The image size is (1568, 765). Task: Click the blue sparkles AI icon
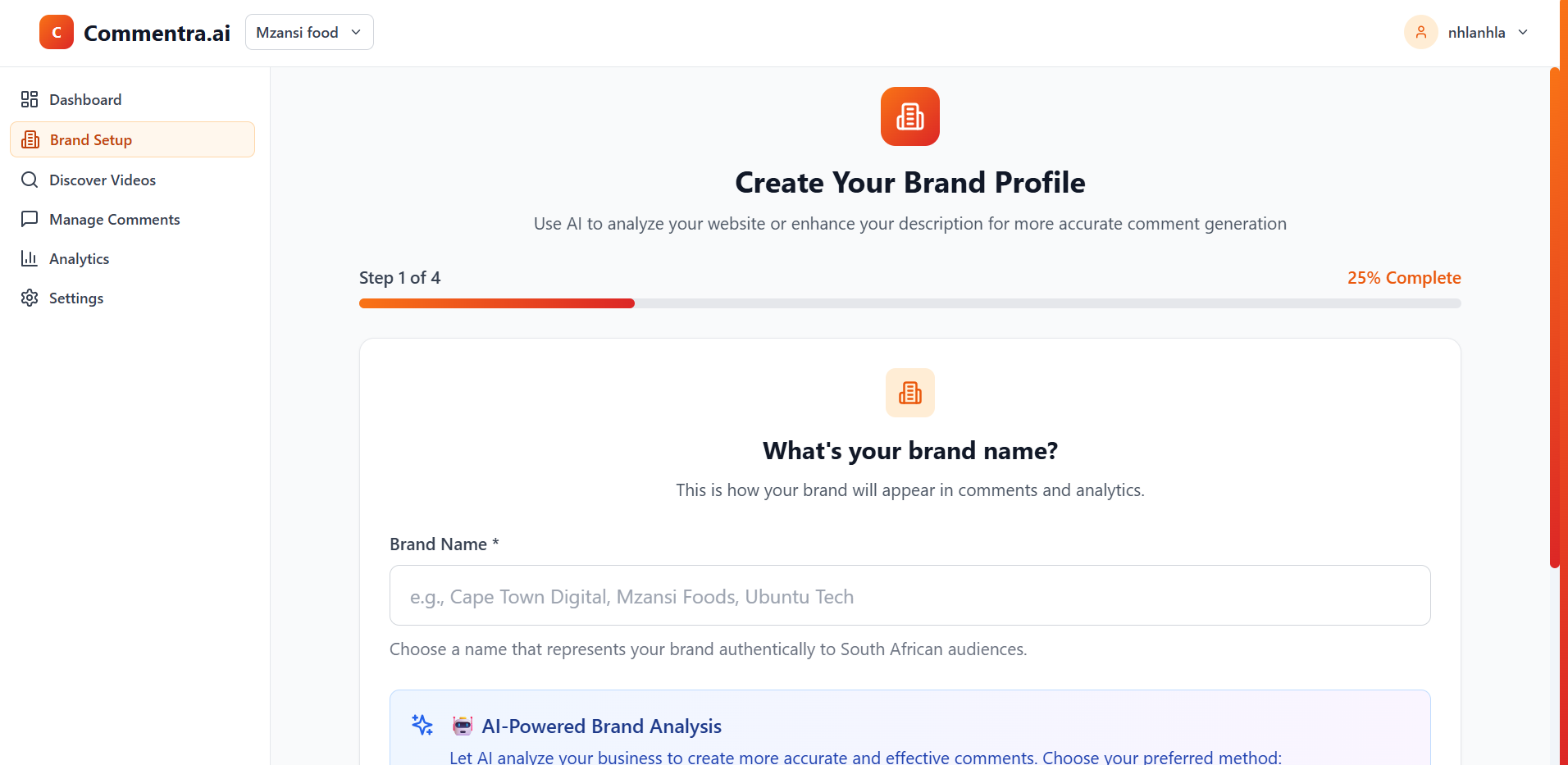[422, 725]
